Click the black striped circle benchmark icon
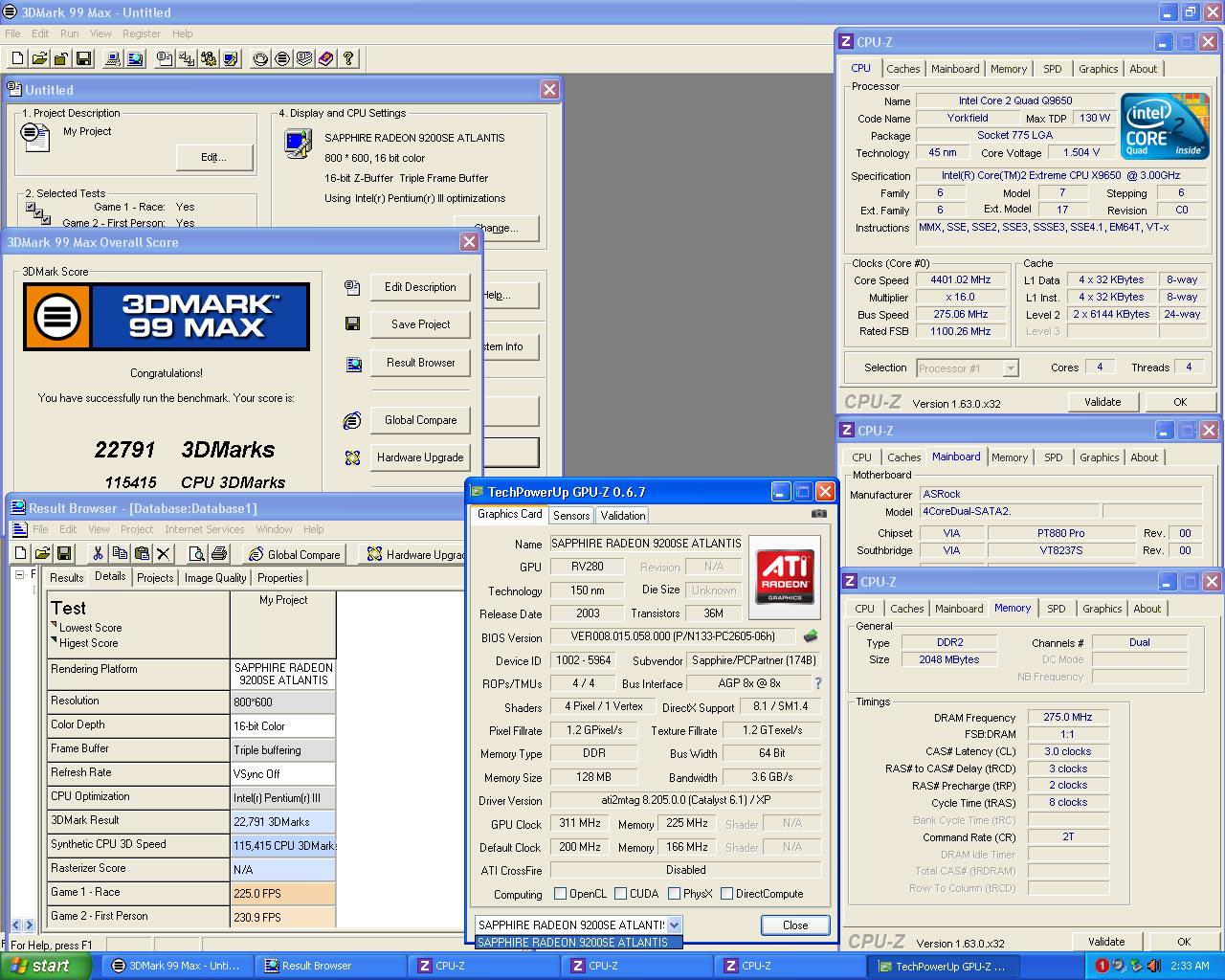 [x=282, y=58]
